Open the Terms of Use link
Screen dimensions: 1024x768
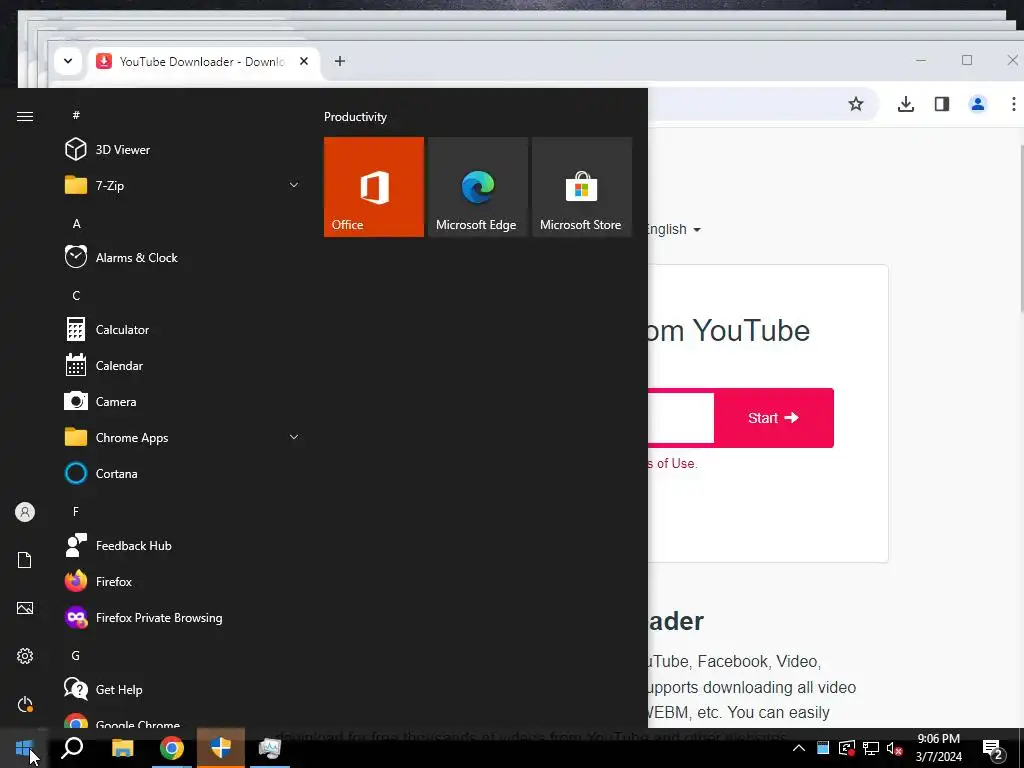tap(673, 463)
